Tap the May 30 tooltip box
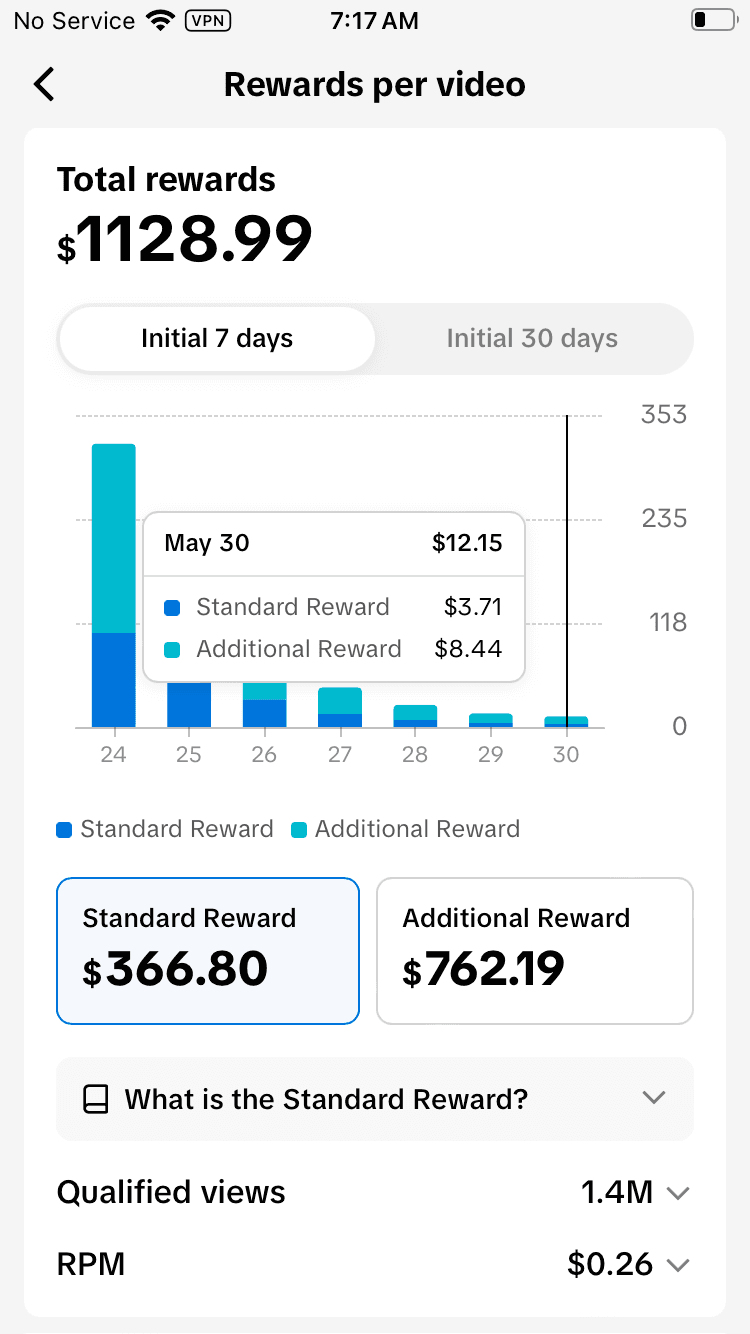 pyautogui.click(x=334, y=597)
